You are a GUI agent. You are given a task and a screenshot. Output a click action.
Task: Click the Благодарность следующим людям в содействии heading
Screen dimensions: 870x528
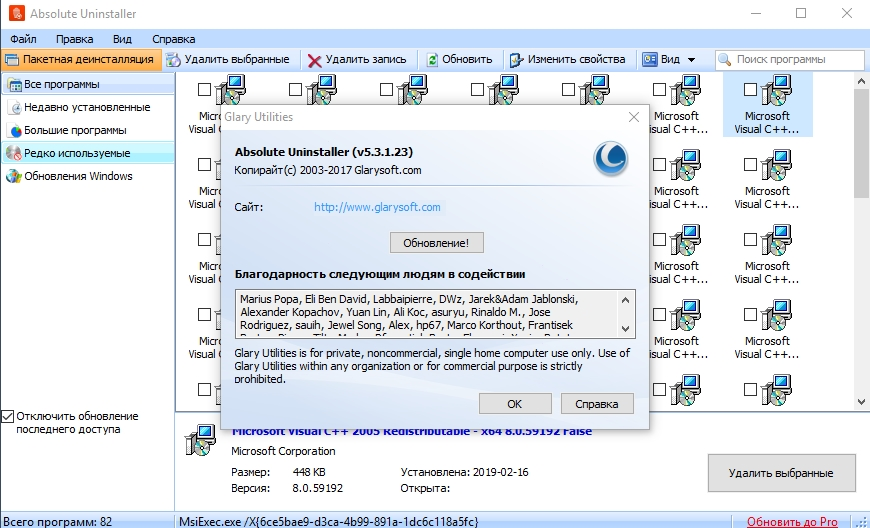tap(380, 274)
